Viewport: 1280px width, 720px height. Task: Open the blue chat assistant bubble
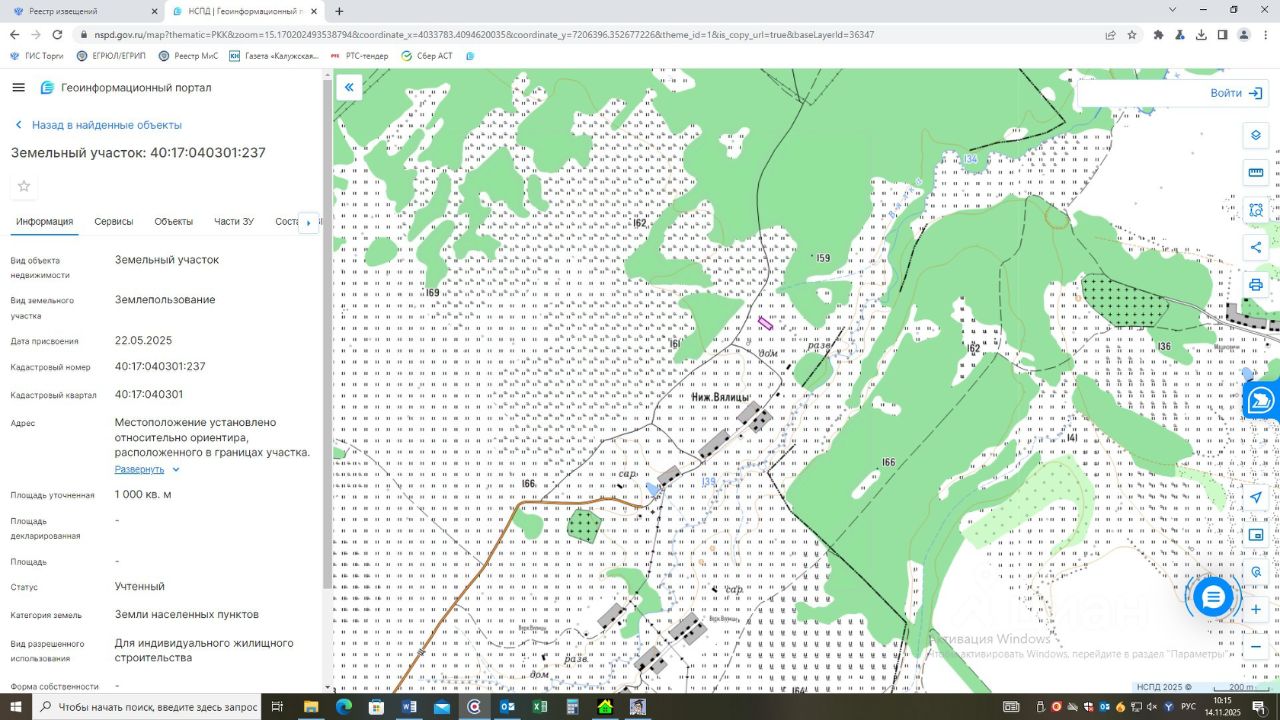(x=1213, y=597)
